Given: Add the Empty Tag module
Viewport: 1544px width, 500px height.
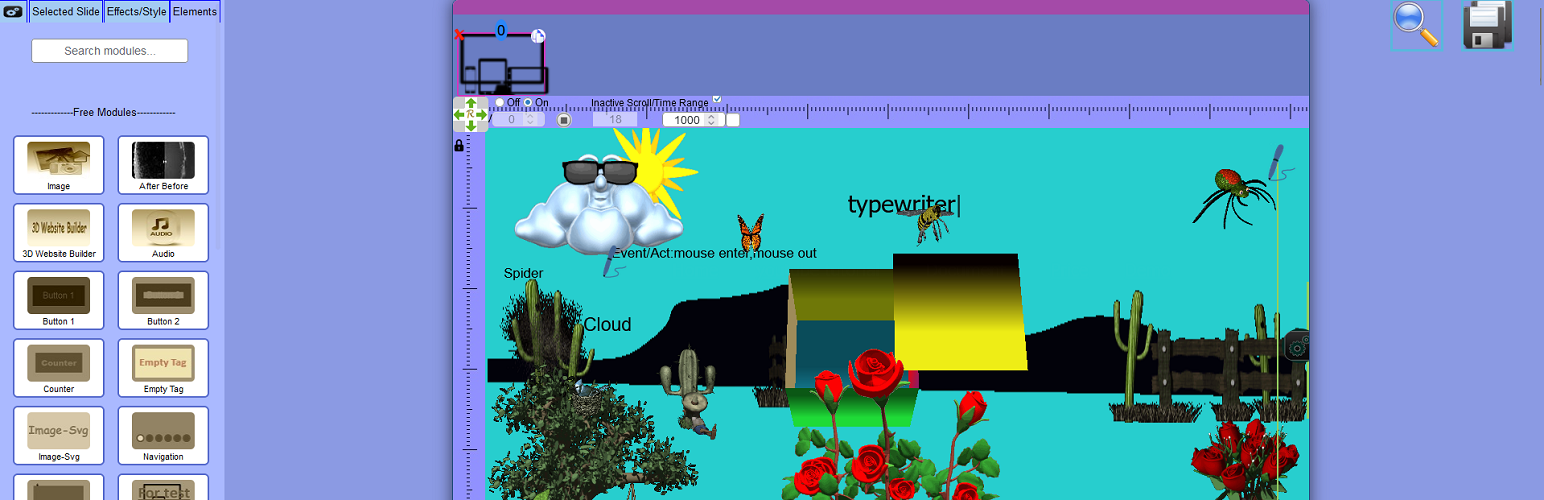Looking at the screenshot, I should 163,368.
